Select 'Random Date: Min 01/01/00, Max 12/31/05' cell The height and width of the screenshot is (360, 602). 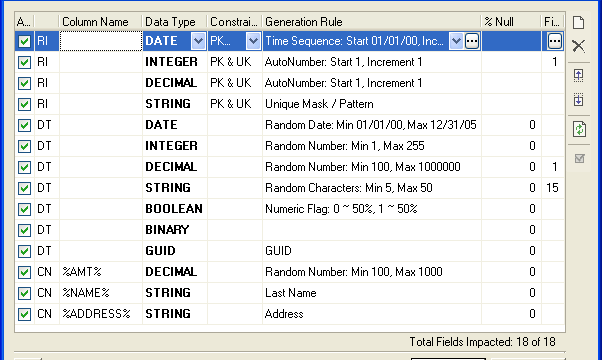pos(372,125)
